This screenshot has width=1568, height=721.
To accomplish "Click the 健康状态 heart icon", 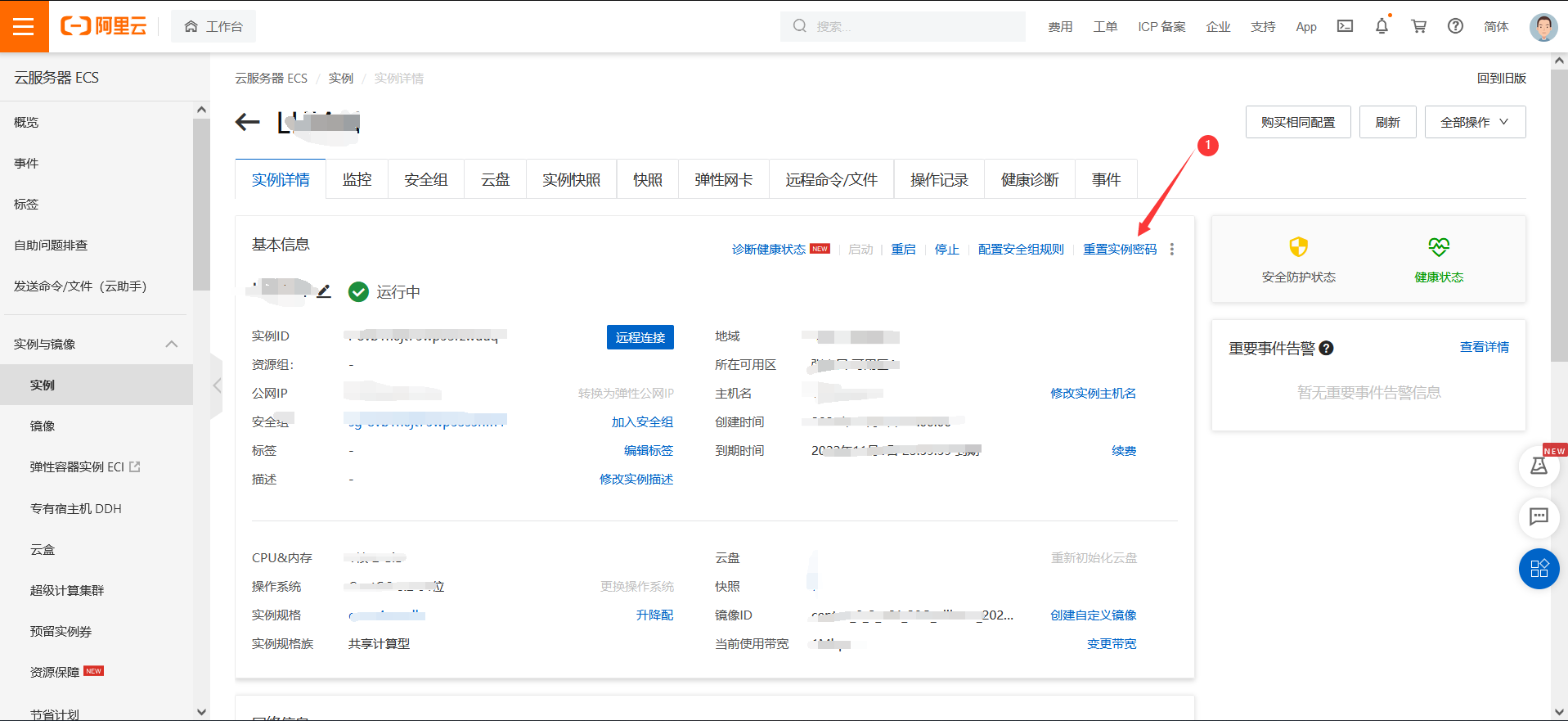I will pyautogui.click(x=1439, y=247).
